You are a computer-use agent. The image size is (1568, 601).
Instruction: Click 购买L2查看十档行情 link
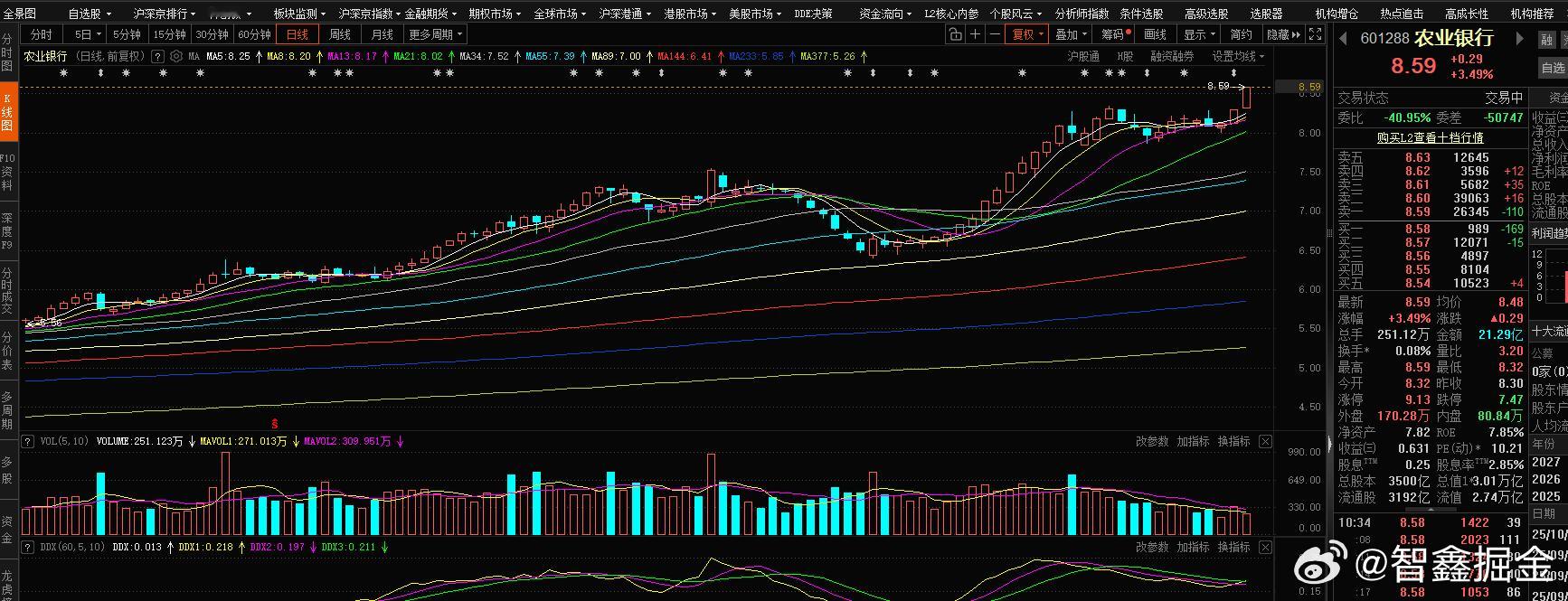pos(1430,137)
